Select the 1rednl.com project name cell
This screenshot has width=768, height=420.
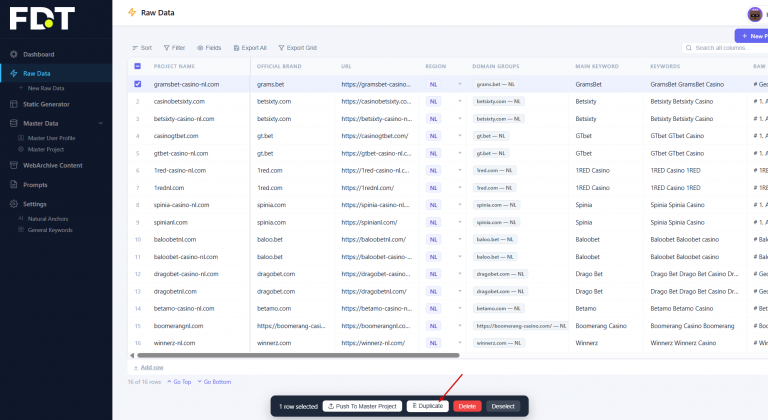pos(169,188)
